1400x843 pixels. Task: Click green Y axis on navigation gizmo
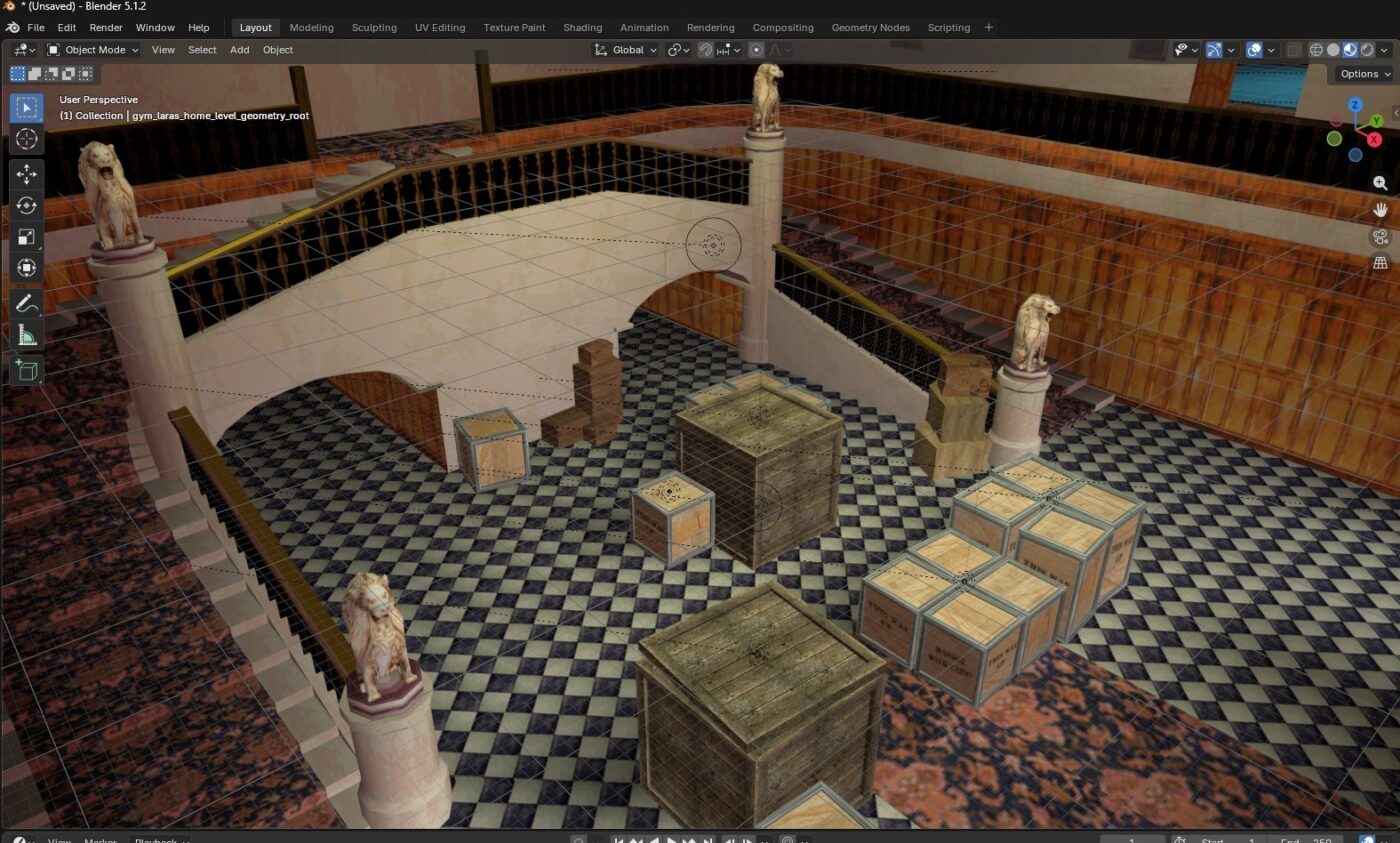pos(1378,121)
